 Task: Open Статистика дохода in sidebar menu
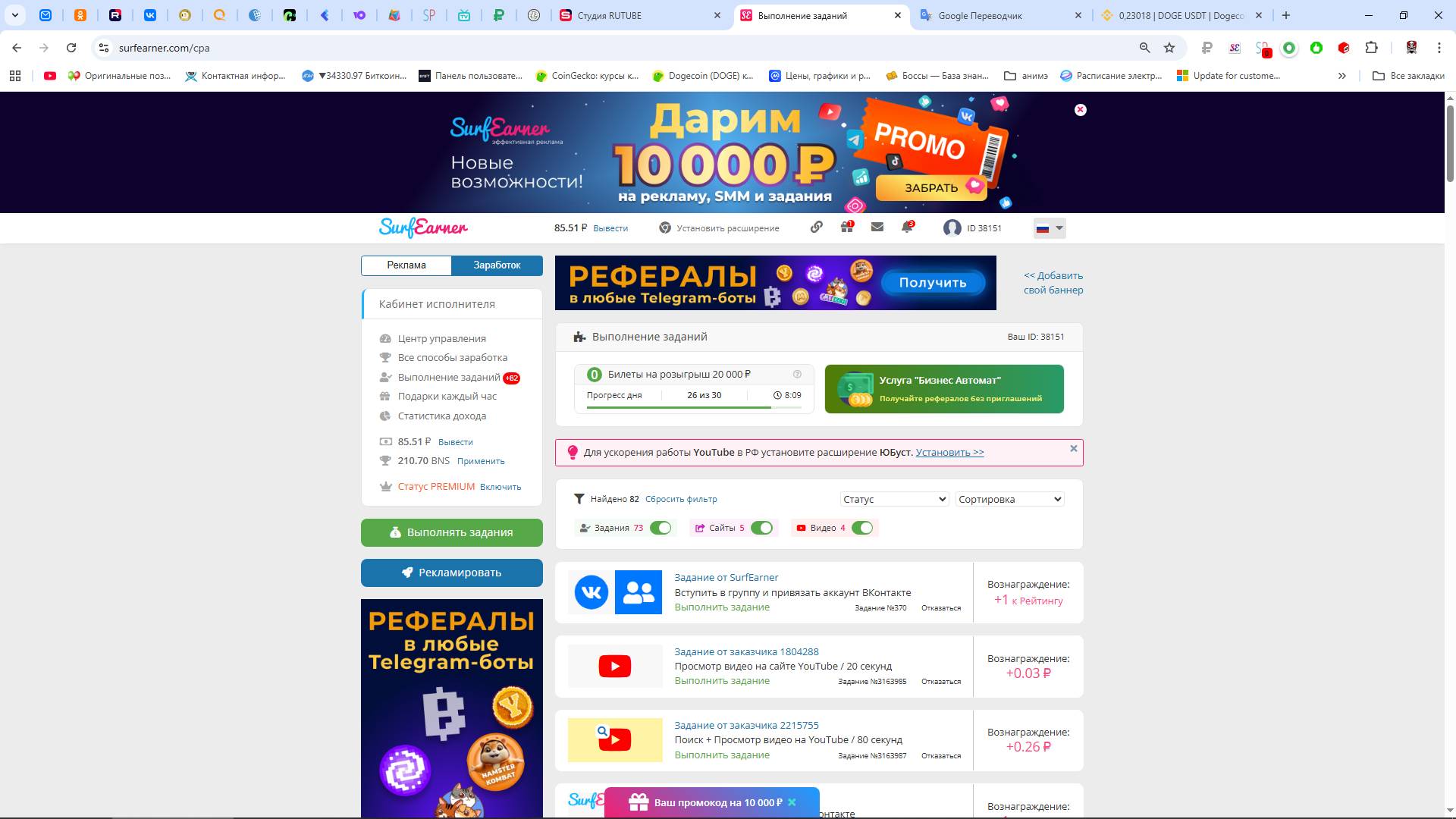[x=441, y=416]
